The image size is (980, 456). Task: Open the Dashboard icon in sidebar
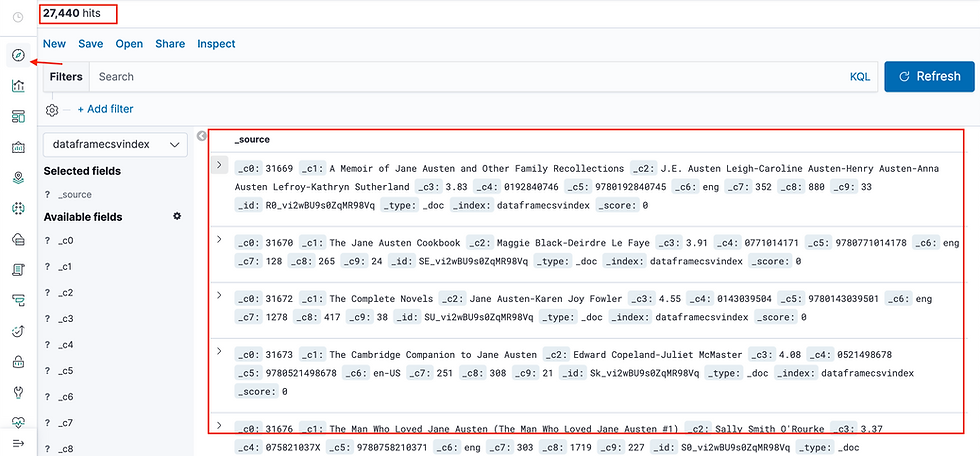(18, 117)
